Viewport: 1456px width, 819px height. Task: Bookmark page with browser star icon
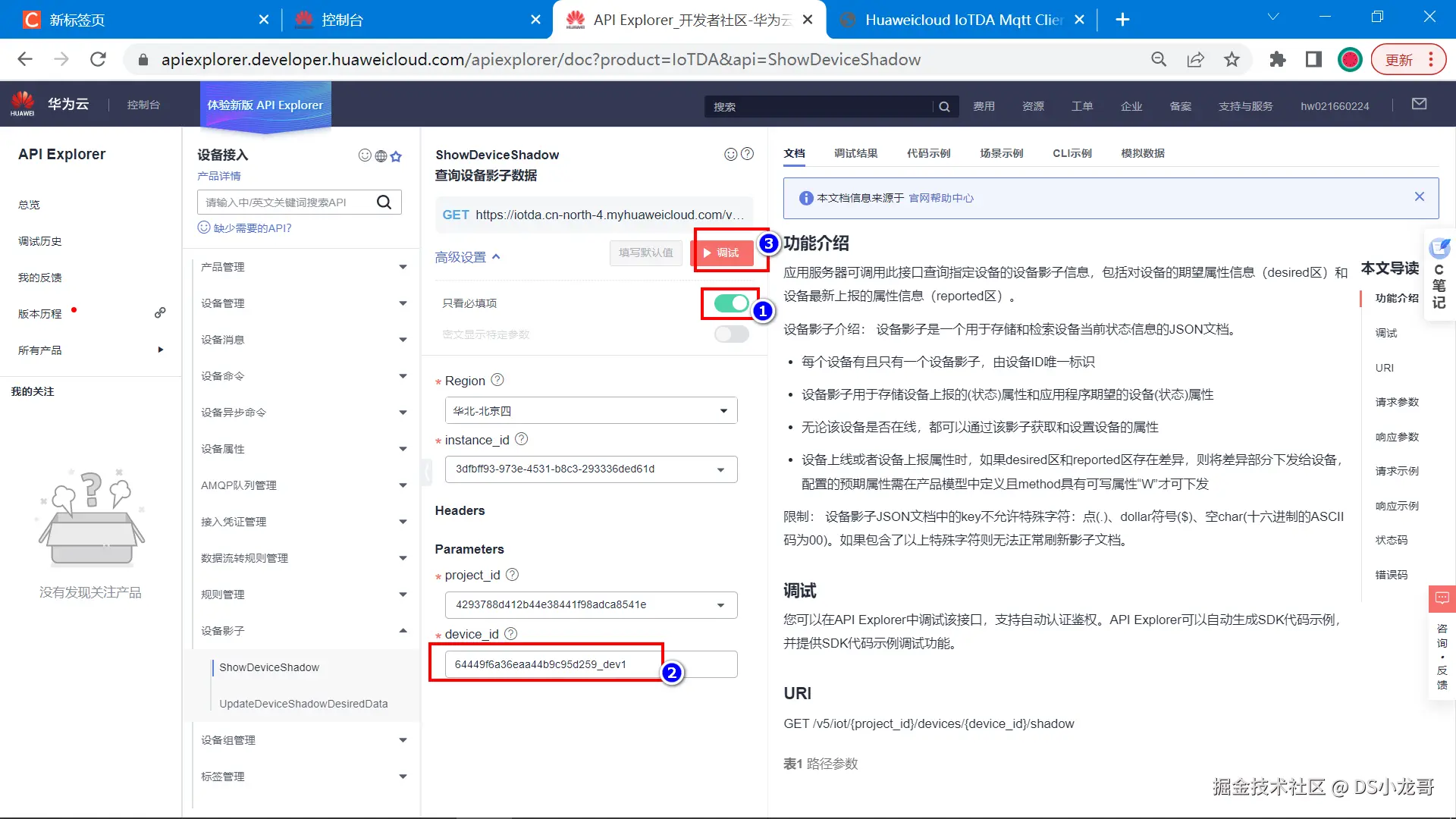1232,60
